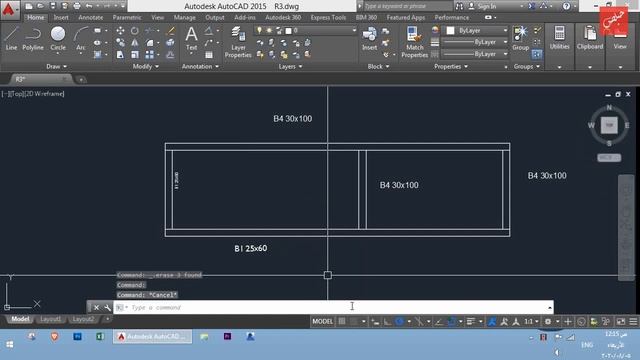
Task: Switch to the Insert ribbon tab
Action: [x=61, y=18]
